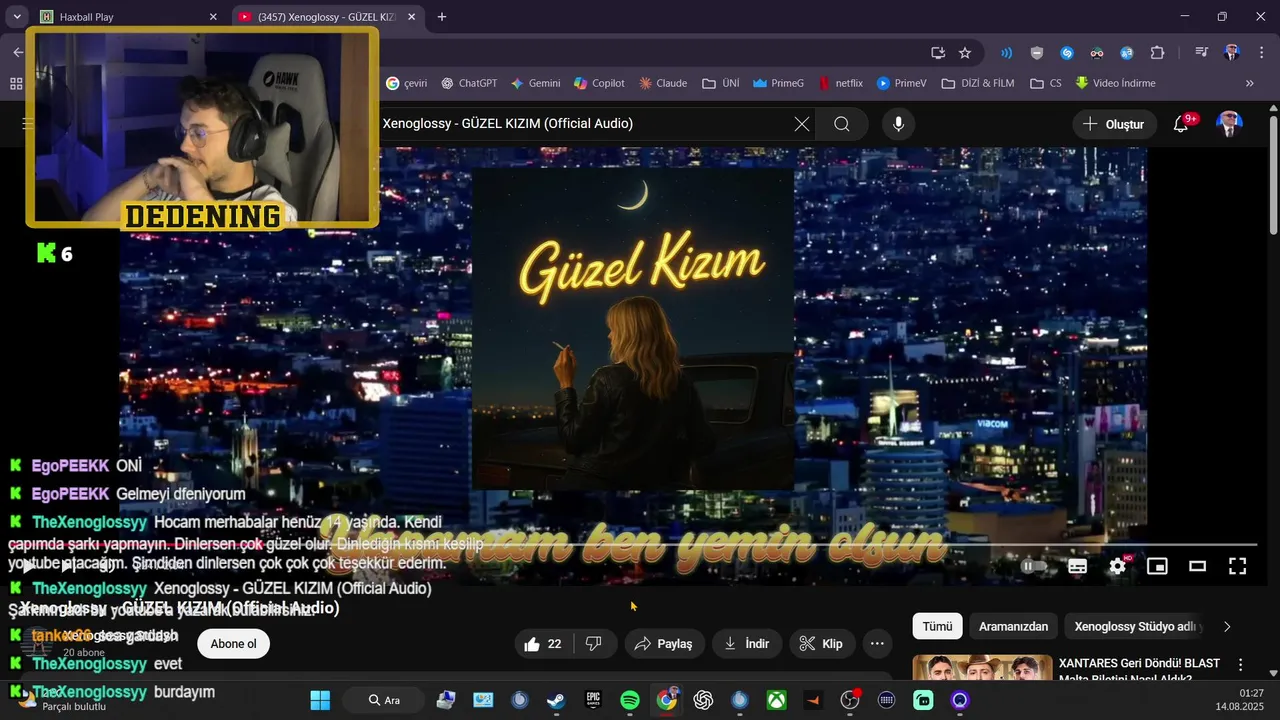Open Spotify from the taskbar
This screenshot has width=1280, height=720.
(x=630, y=700)
